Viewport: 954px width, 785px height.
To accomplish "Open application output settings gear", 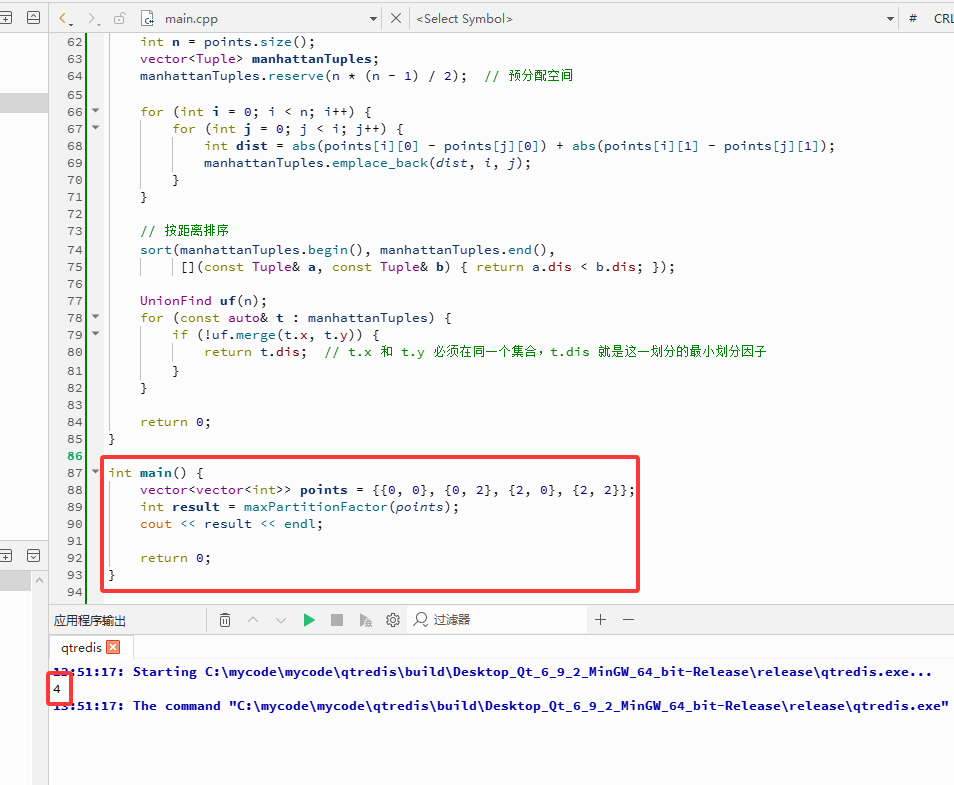I will [x=393, y=620].
